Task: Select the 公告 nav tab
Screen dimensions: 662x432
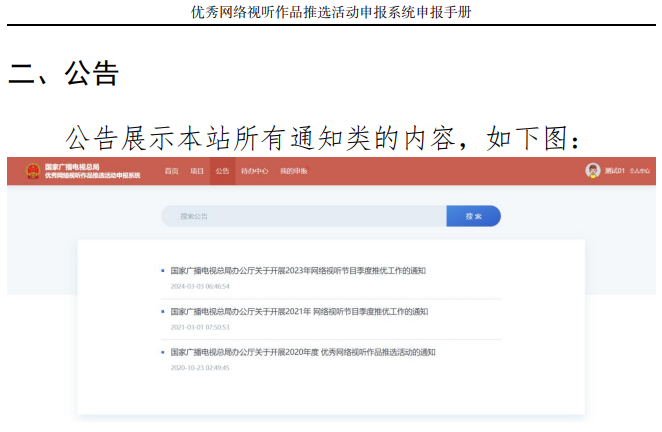Action: pos(223,171)
